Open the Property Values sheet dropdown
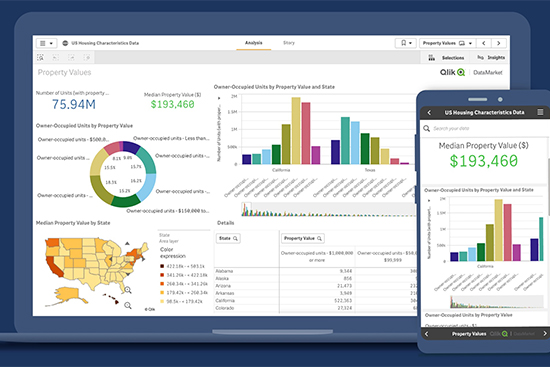Viewport: 550px width, 367px height. (448, 43)
